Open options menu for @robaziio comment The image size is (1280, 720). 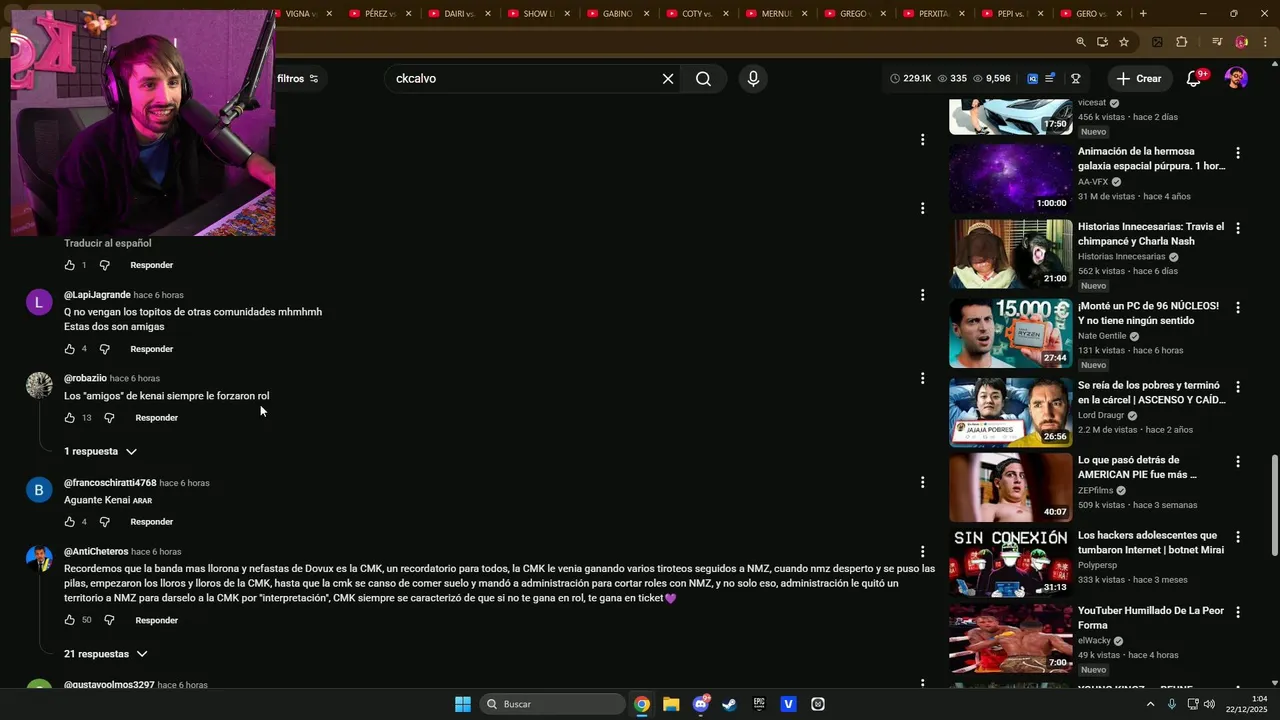(922, 378)
